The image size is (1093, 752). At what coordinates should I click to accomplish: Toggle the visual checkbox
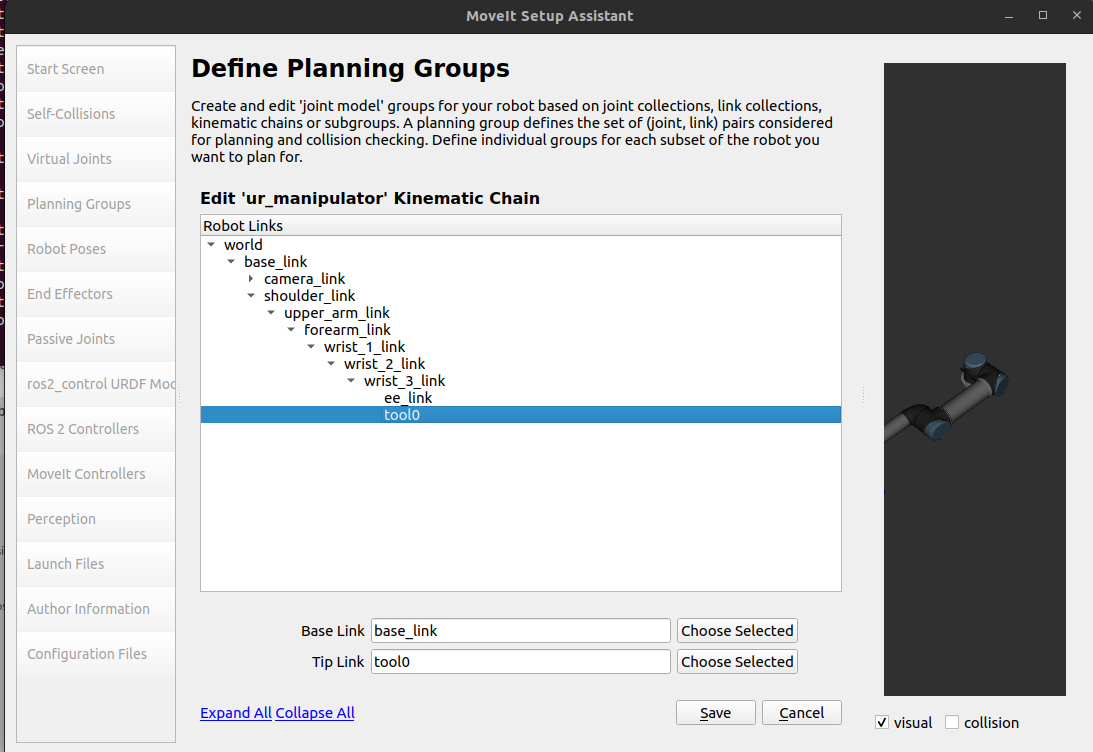coord(881,723)
